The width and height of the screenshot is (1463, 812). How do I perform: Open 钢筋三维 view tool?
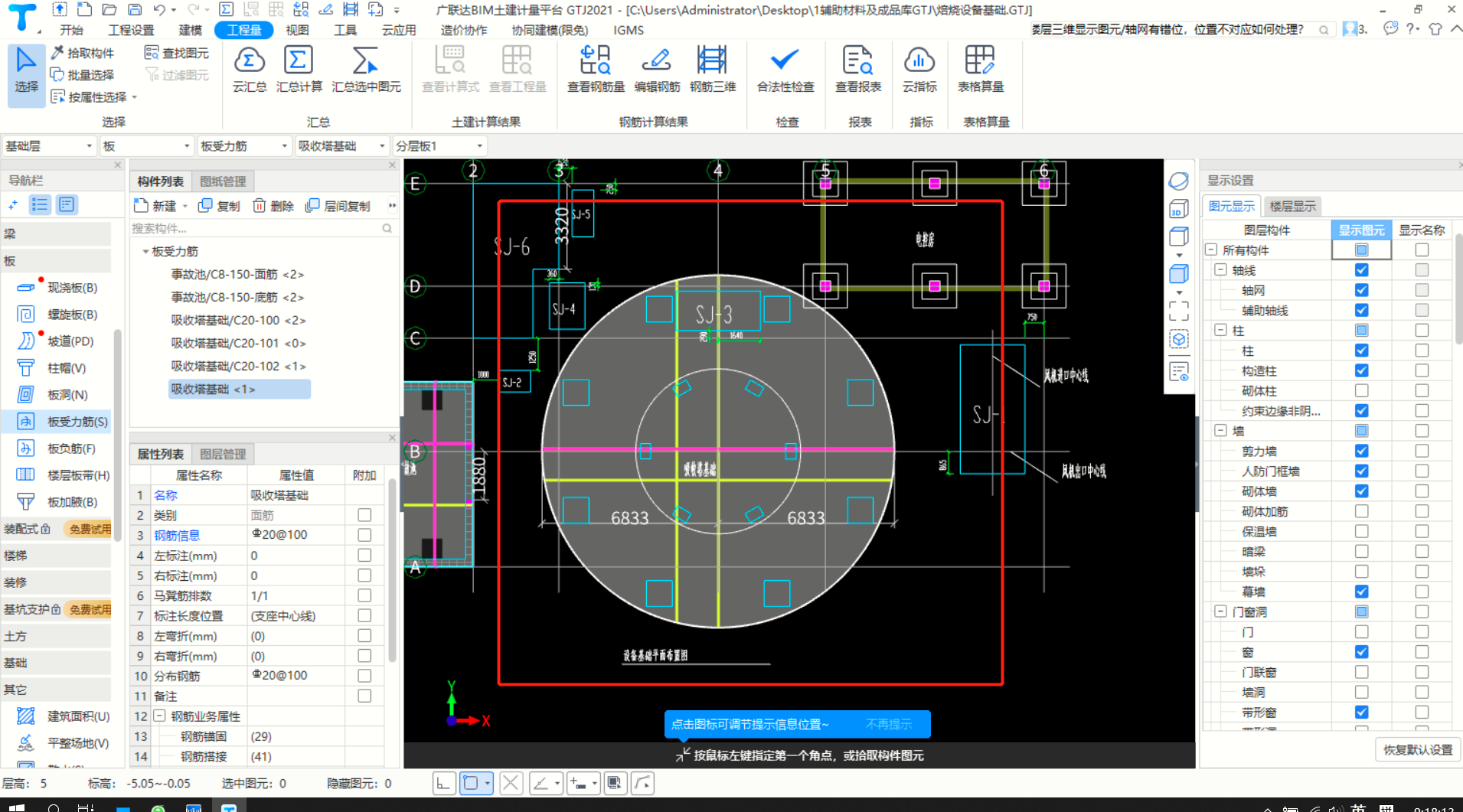click(713, 69)
